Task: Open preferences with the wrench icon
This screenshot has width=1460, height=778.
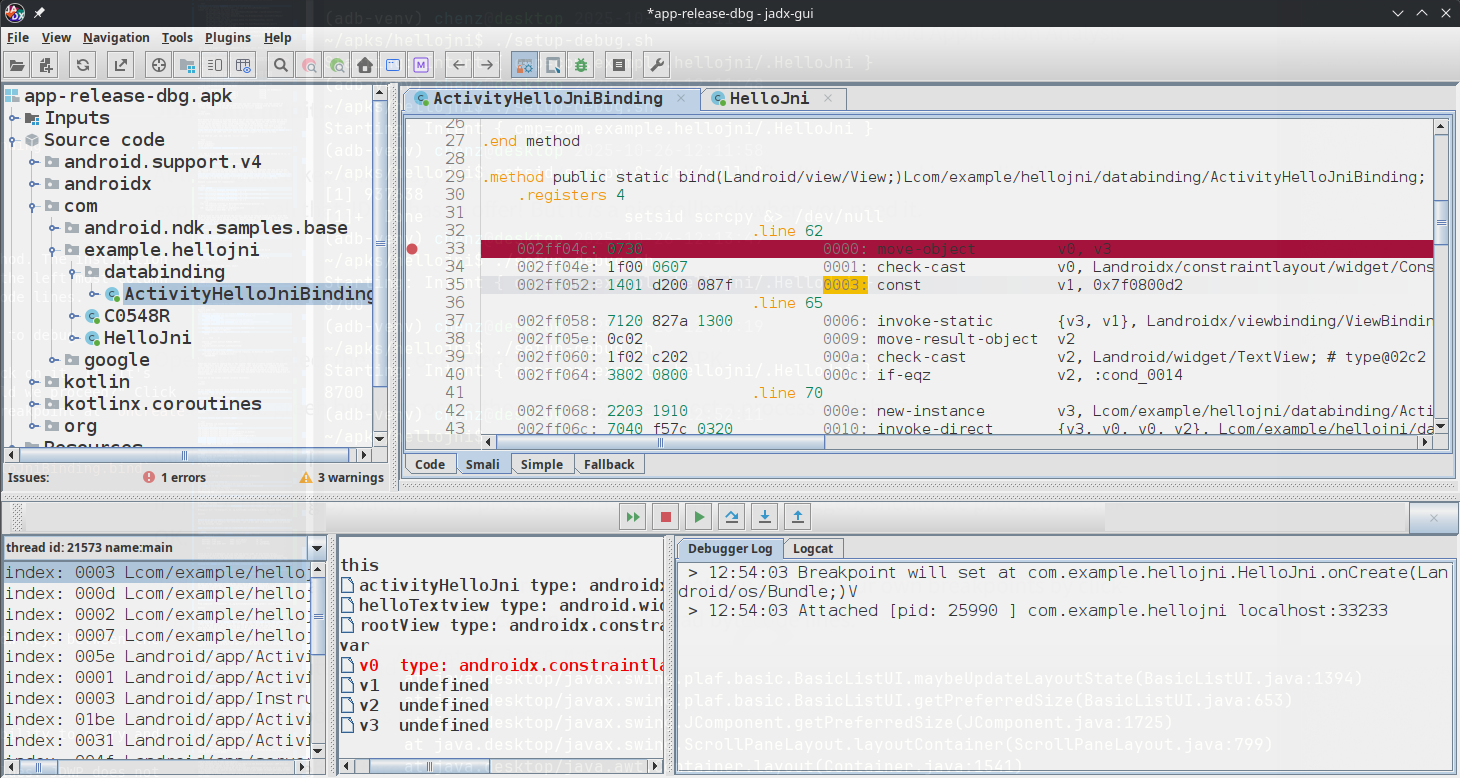Action: tap(657, 65)
